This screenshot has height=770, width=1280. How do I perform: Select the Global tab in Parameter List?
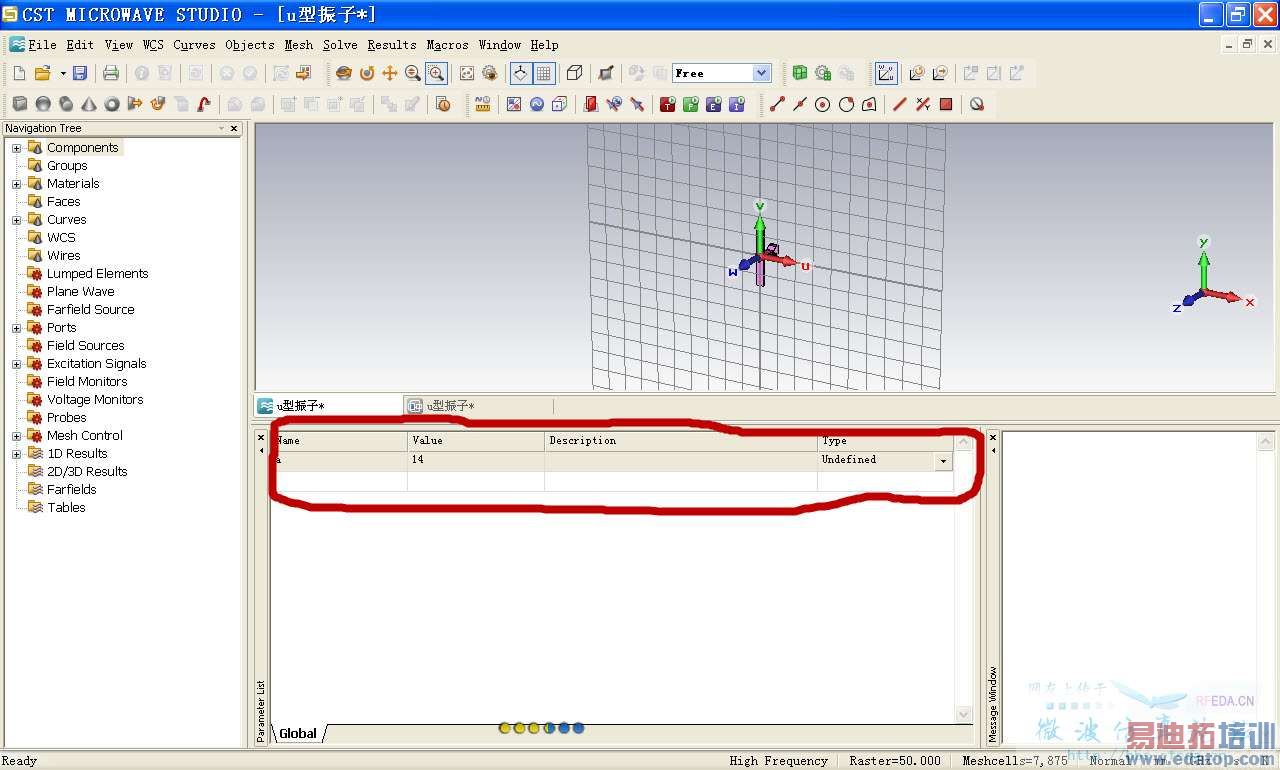[x=298, y=733]
